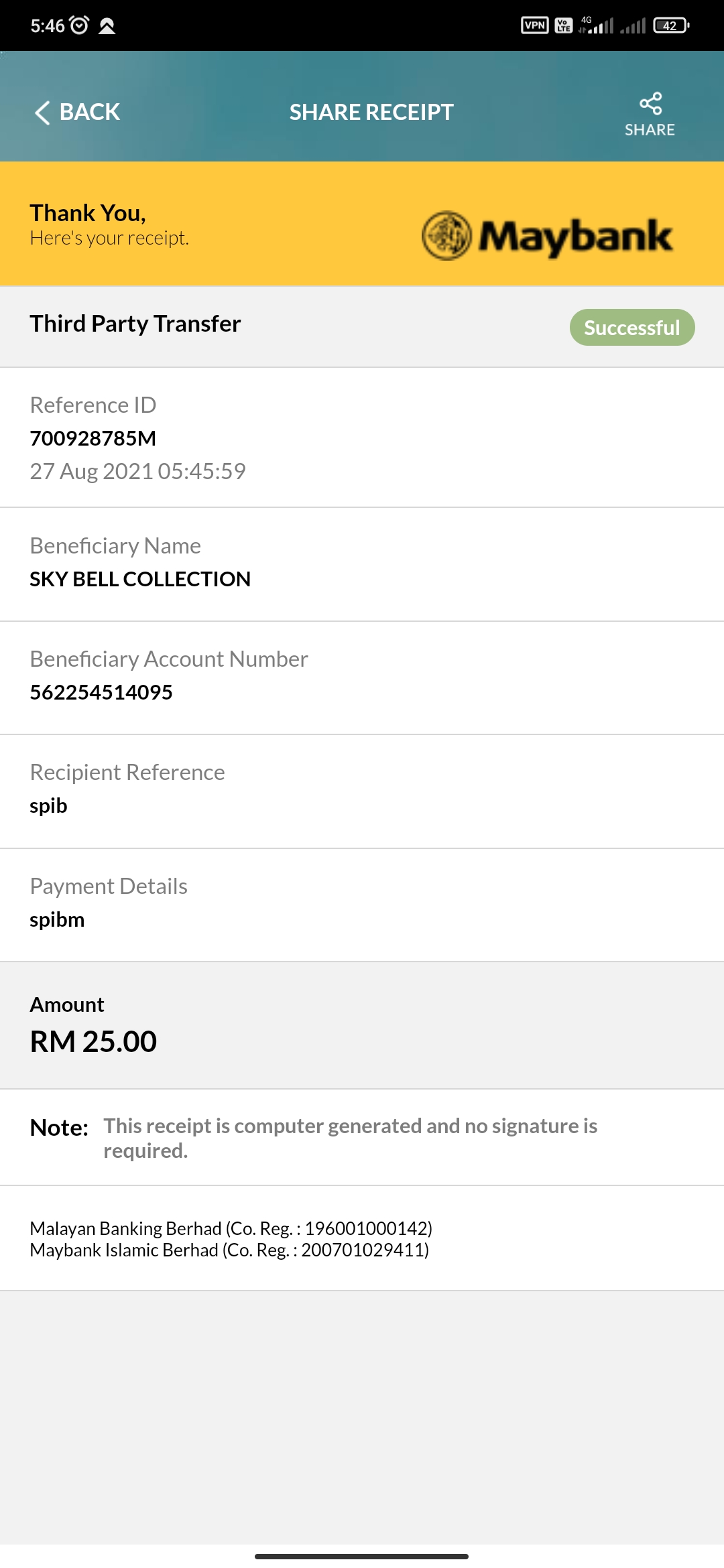The height and width of the screenshot is (1568, 724).
Task: Tap the back chevron arrow
Action: [x=42, y=113]
